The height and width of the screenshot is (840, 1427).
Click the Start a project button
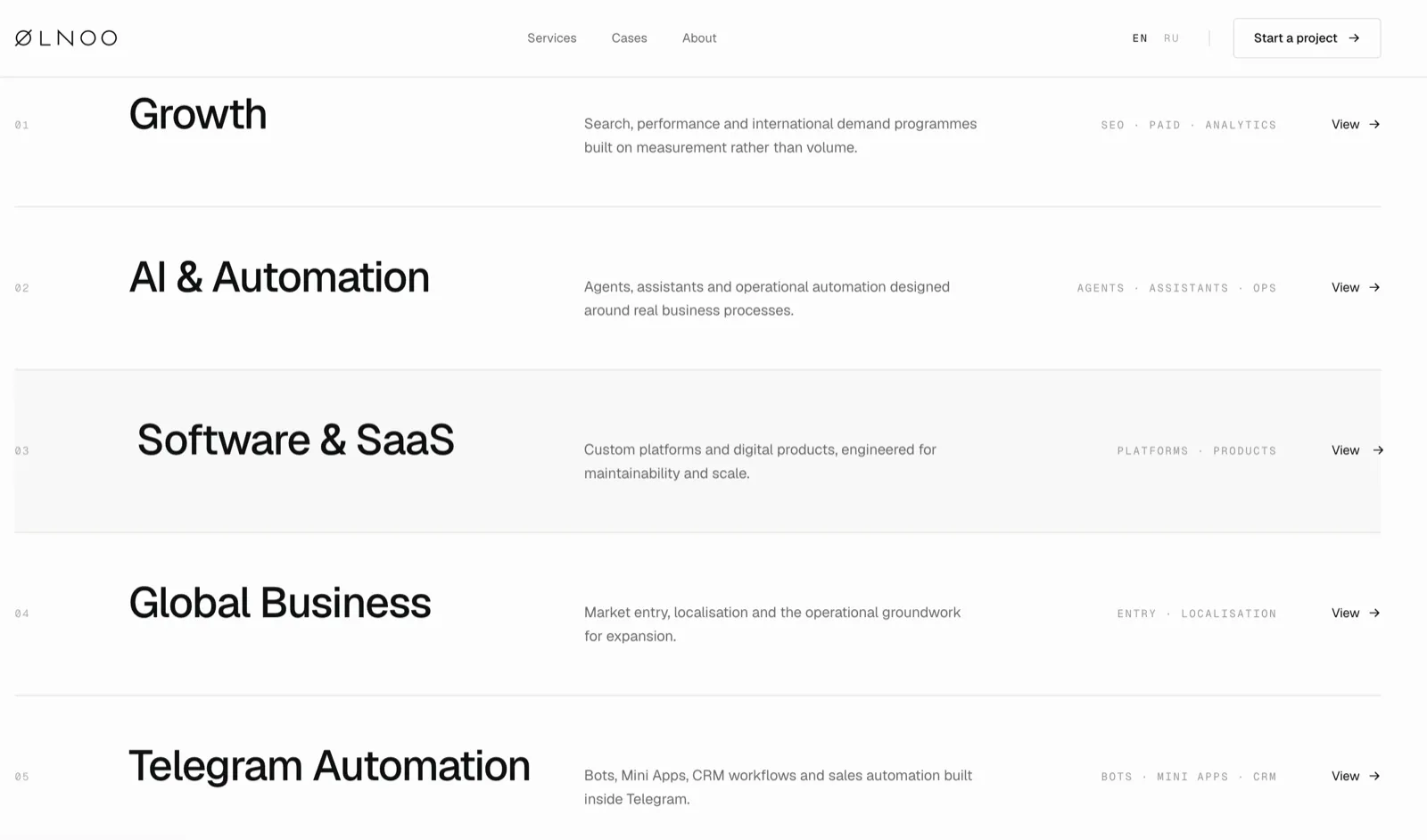1307,38
